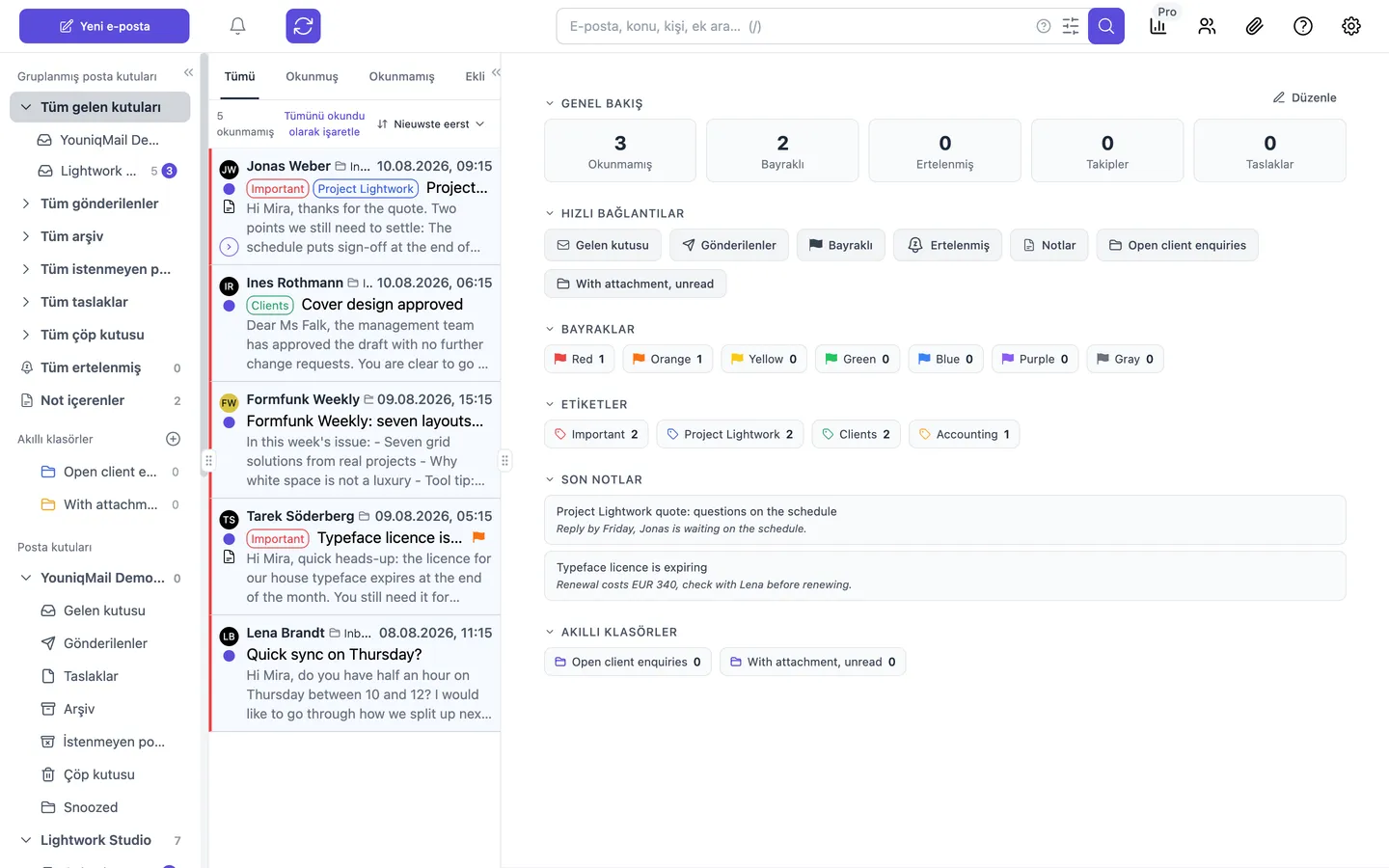Collapse the sidebar with double chevron

[x=188, y=72]
